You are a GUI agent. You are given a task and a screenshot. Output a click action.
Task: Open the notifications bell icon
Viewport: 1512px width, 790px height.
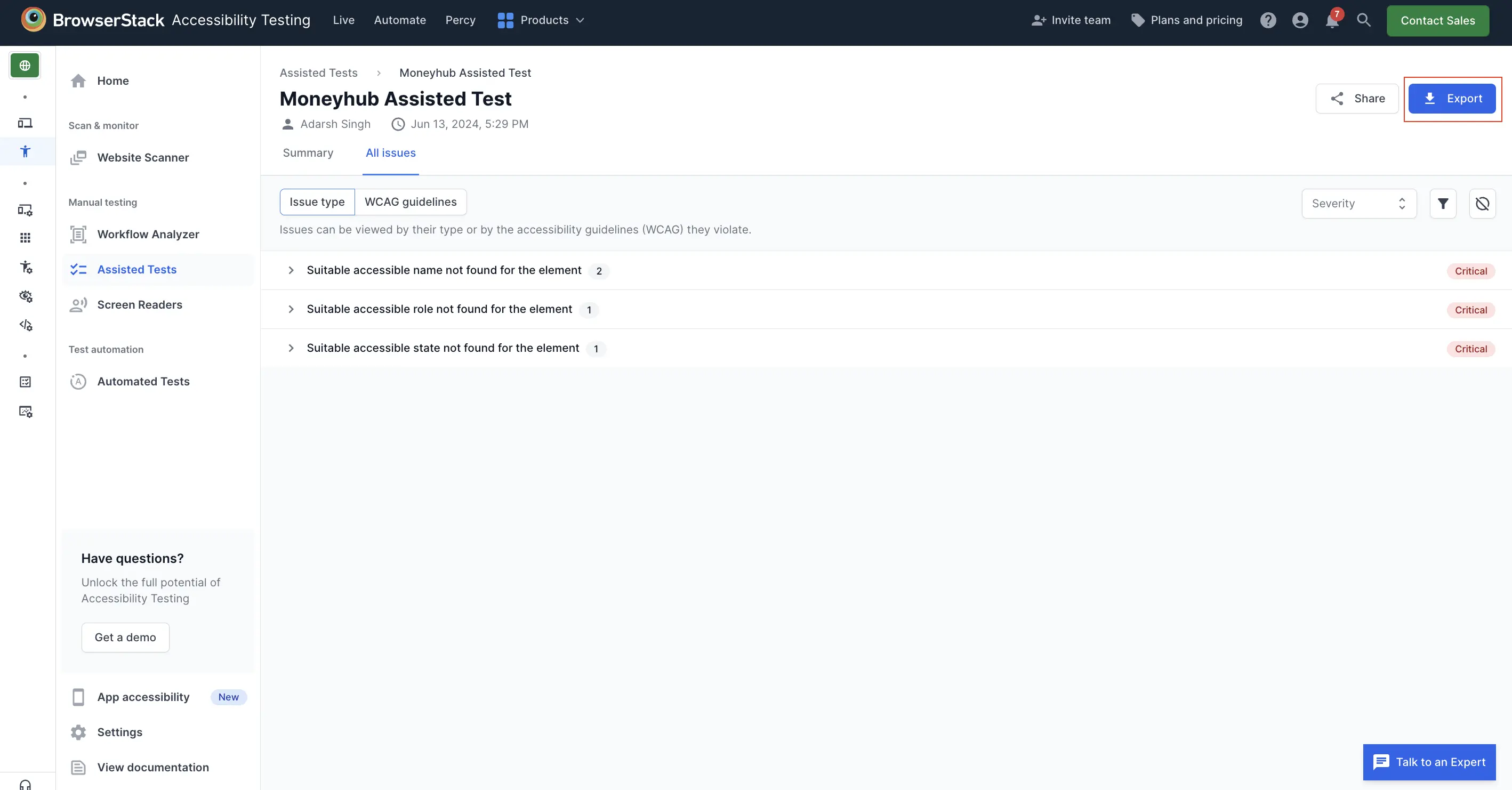pos(1332,21)
